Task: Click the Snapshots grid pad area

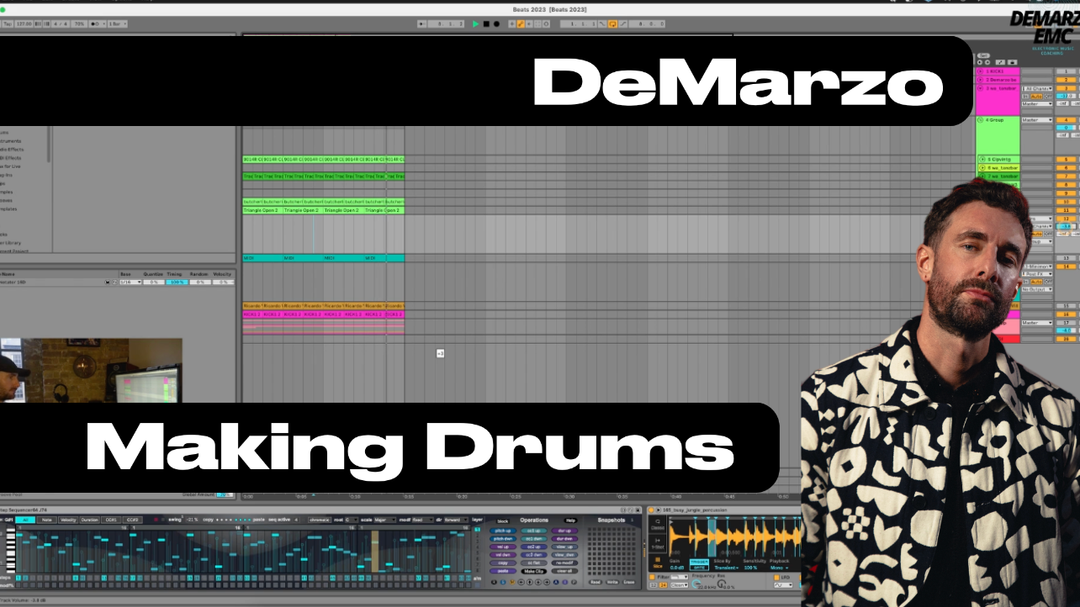Action: [614, 550]
